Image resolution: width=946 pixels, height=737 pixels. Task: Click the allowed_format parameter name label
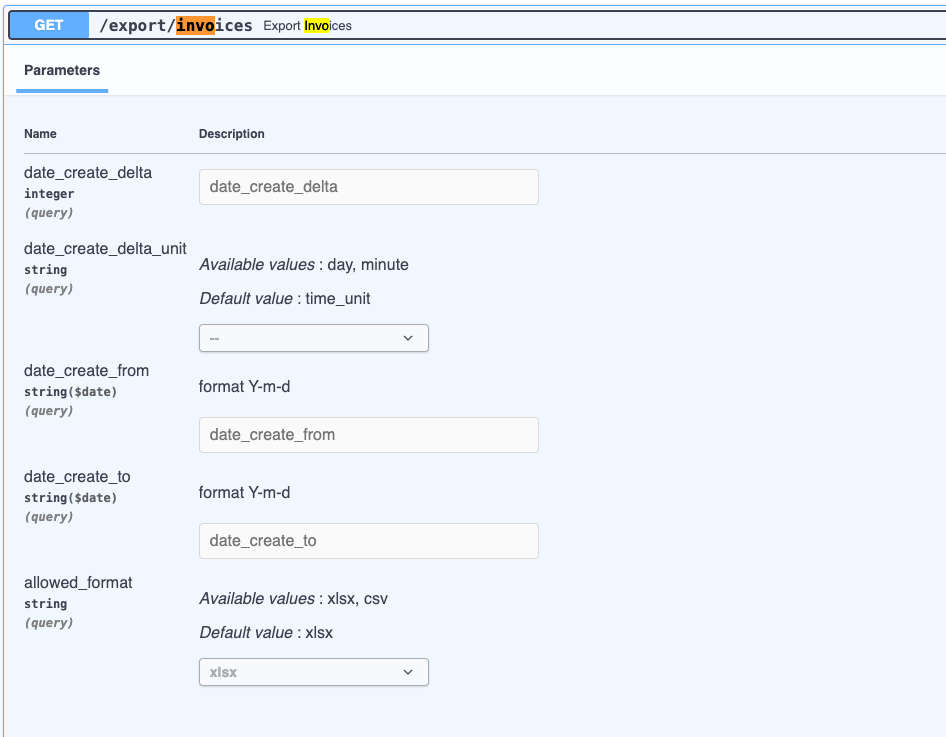(x=78, y=582)
